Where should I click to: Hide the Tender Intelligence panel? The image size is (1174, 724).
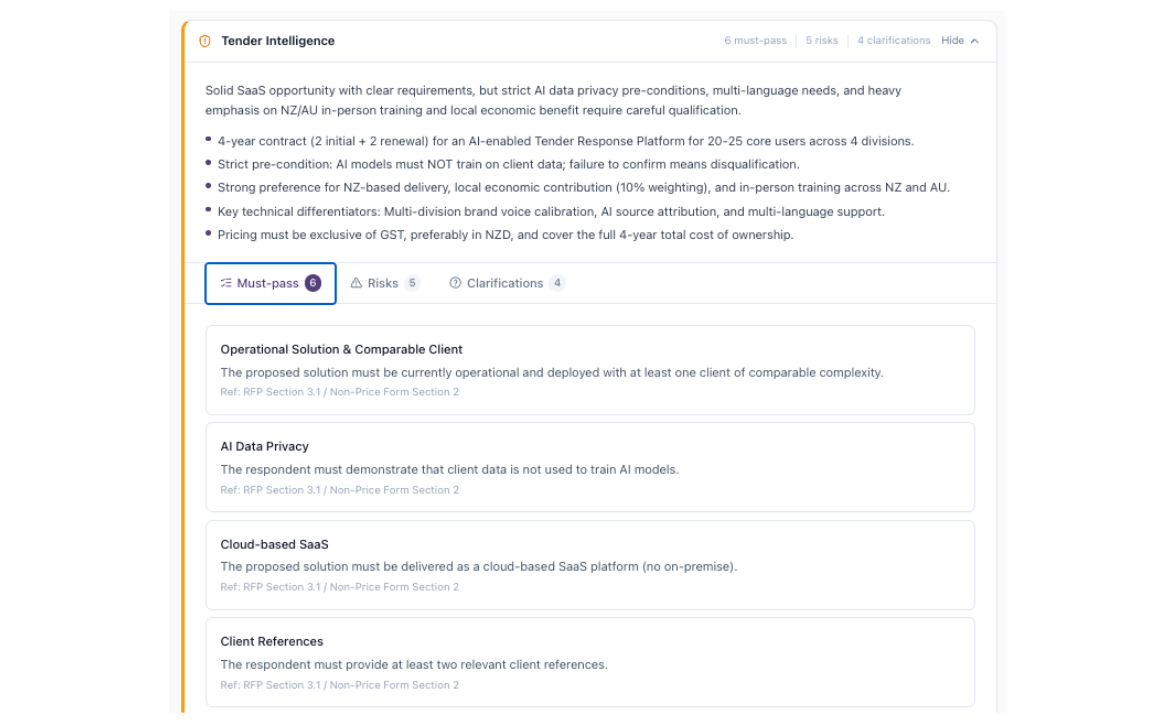(x=953, y=41)
